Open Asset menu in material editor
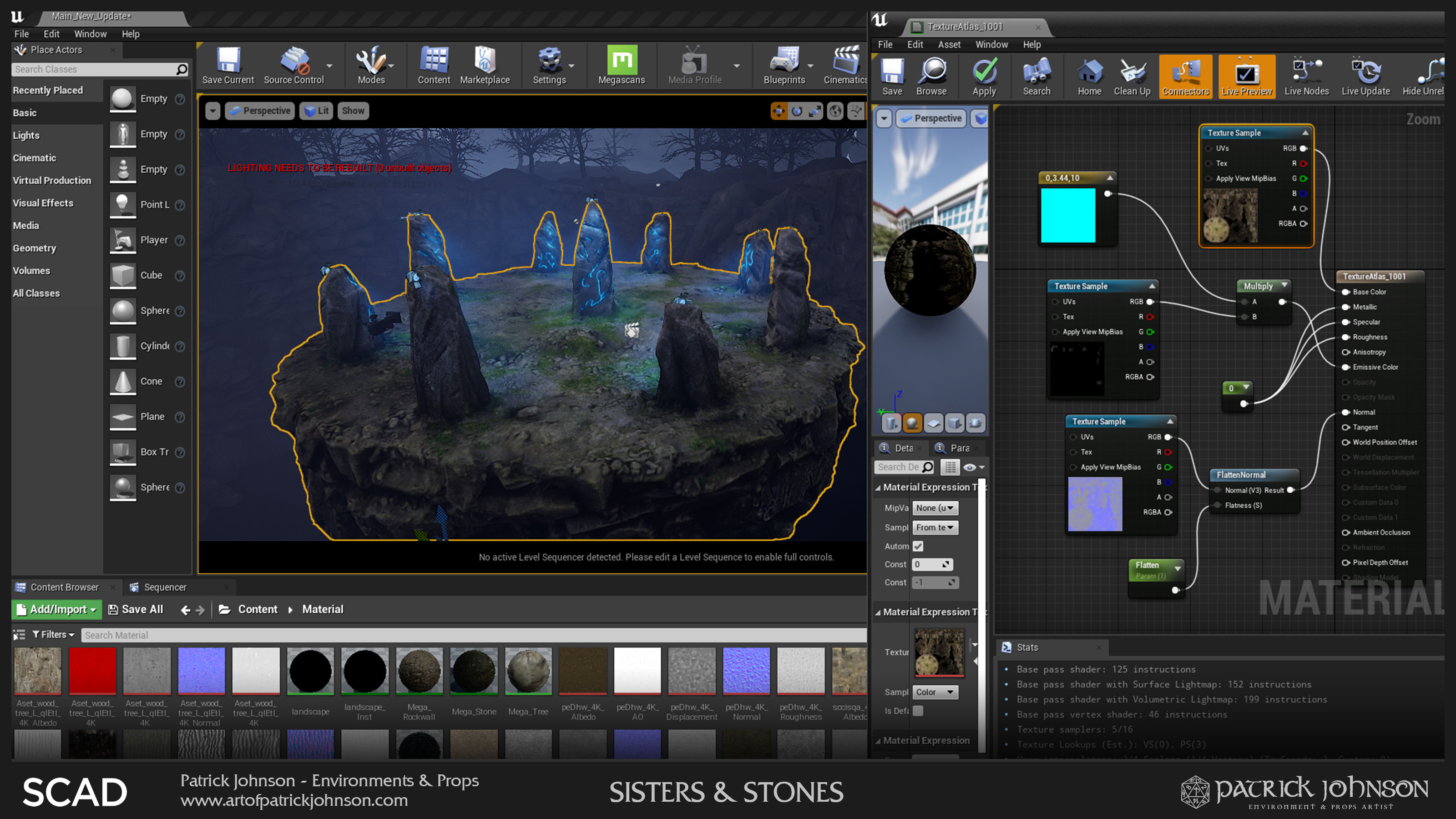 (x=949, y=44)
